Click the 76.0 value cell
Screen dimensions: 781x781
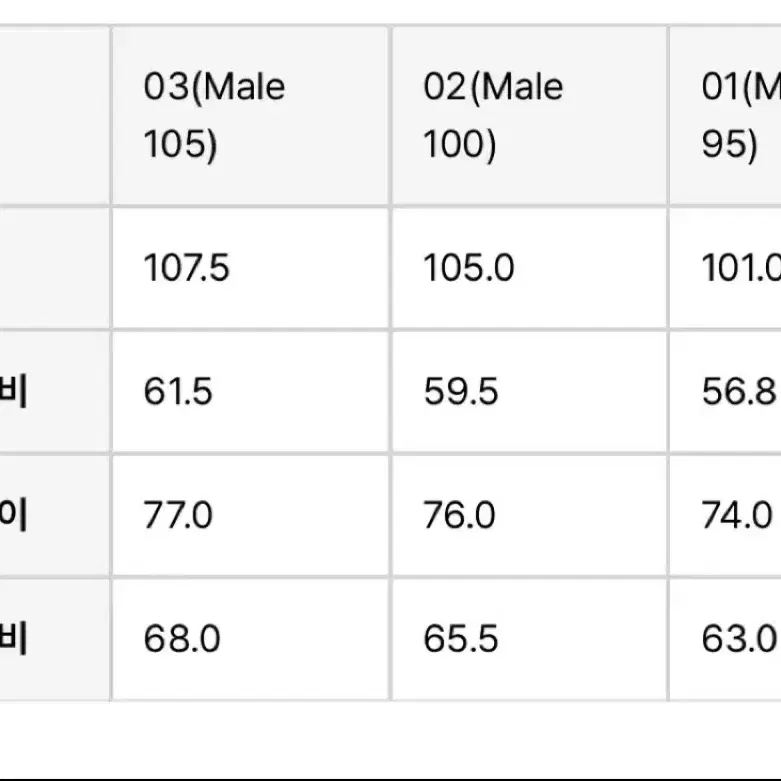click(x=529, y=516)
